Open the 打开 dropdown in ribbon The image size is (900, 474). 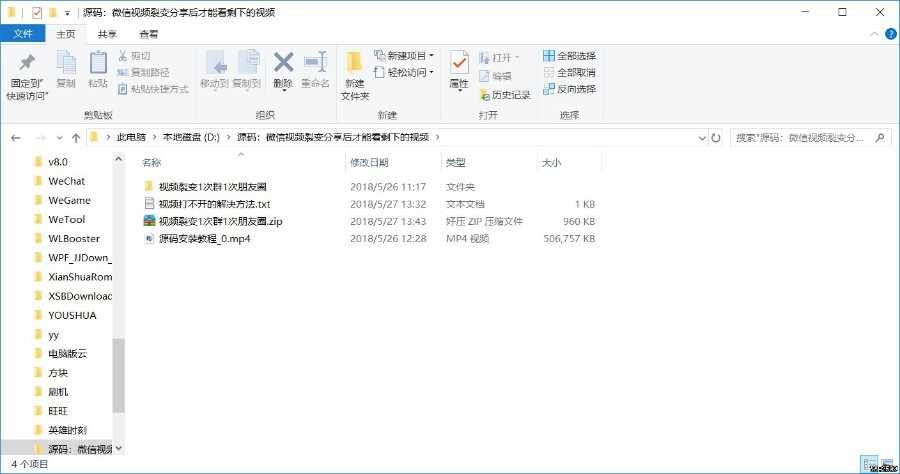tap(499, 57)
